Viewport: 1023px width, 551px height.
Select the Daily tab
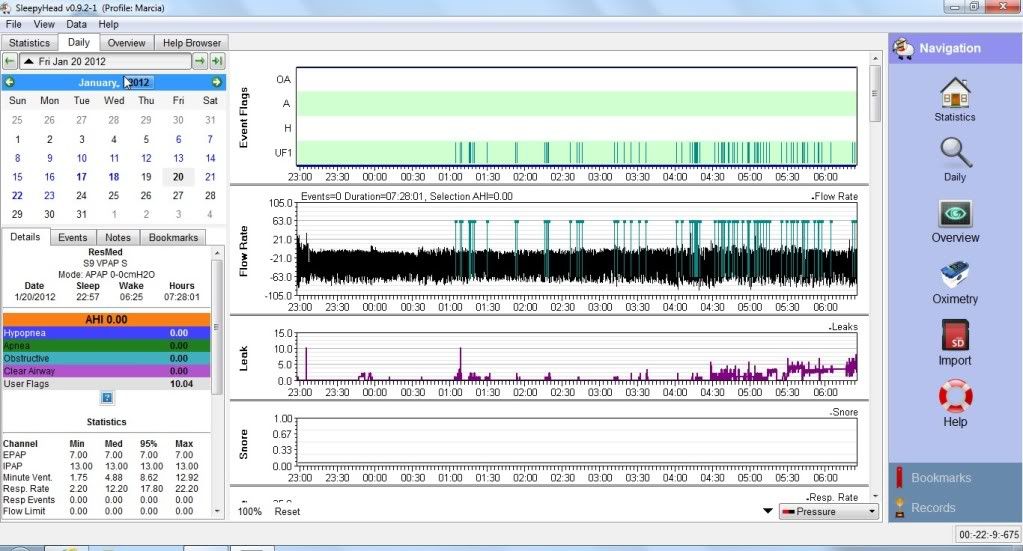click(x=78, y=42)
